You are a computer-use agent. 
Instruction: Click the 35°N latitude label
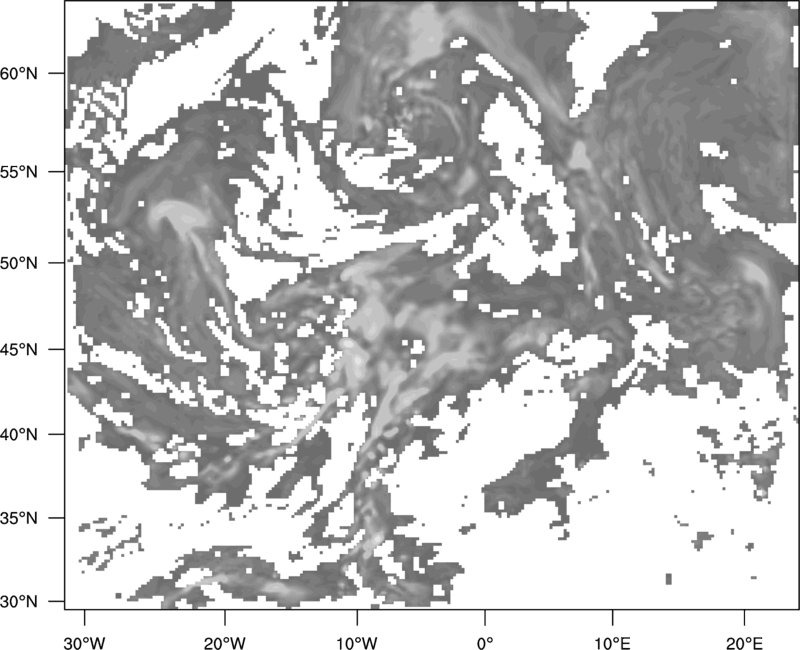(x=19, y=518)
